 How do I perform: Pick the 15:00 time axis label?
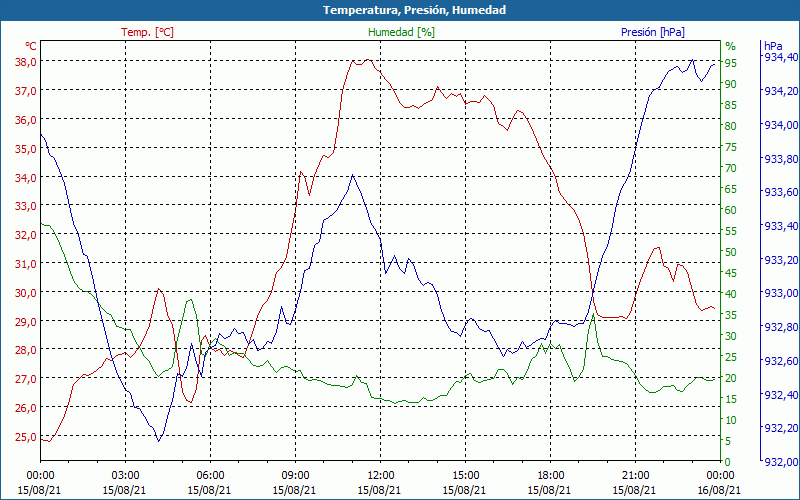[x=465, y=476]
